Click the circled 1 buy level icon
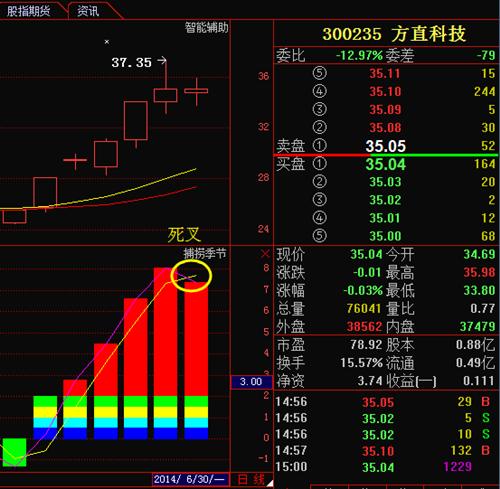Viewport: 500px width, 489px height. pyautogui.click(x=319, y=163)
